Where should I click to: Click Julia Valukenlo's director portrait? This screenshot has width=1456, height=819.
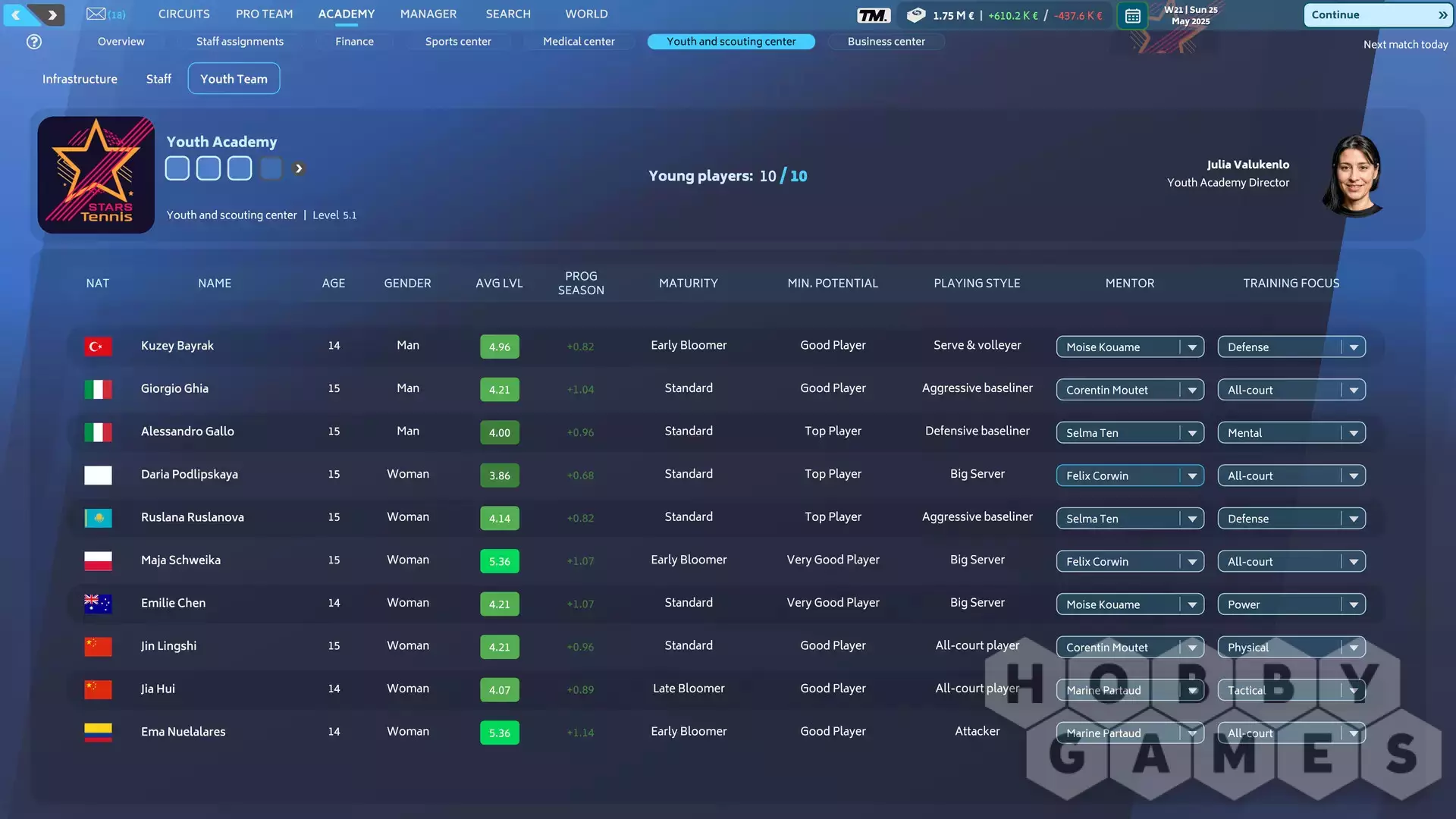1354,174
